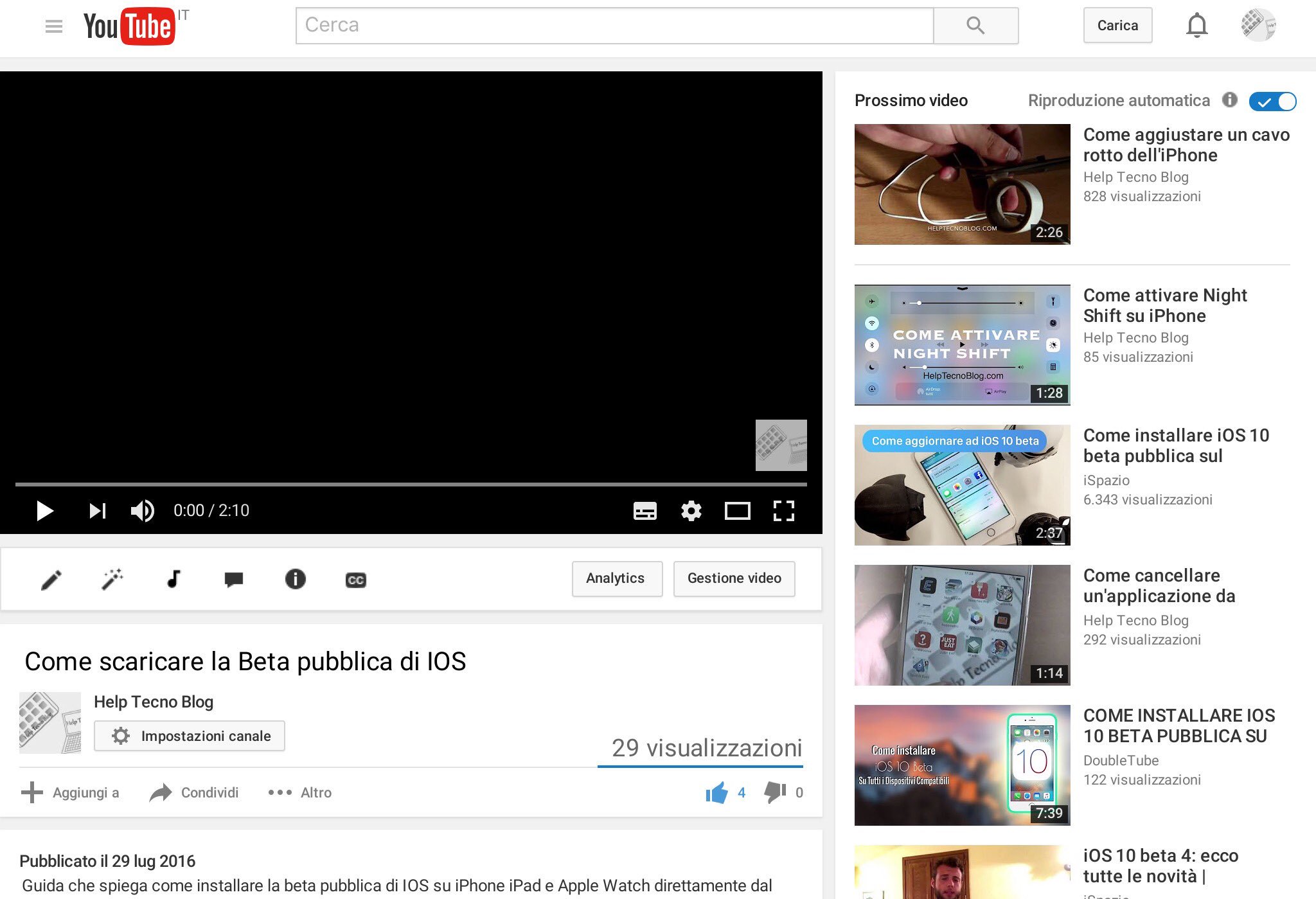Open the DoubleTube iOS 10 thumbnail
Image resolution: width=1316 pixels, height=899 pixels.
963,765
